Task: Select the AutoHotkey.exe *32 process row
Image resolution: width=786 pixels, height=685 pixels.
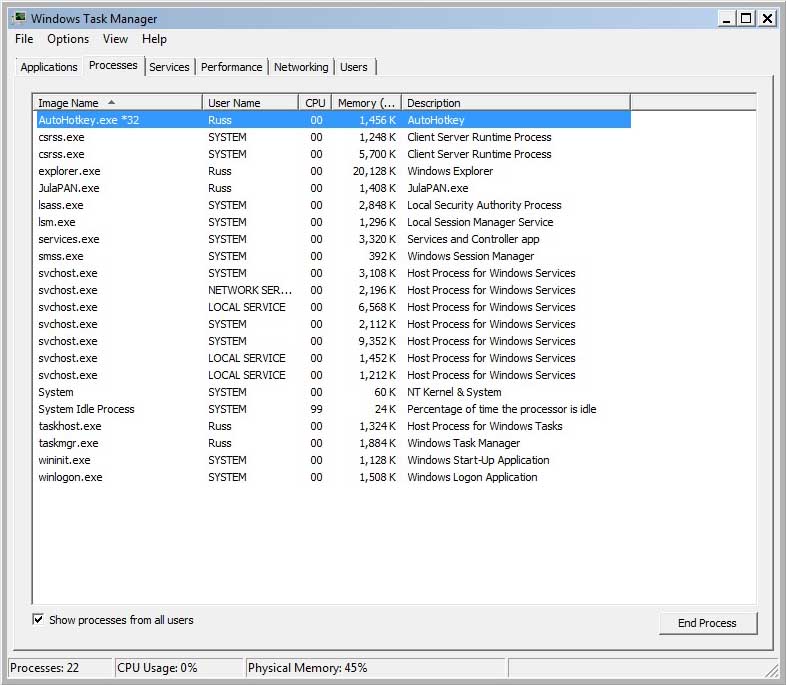Action: [333, 120]
